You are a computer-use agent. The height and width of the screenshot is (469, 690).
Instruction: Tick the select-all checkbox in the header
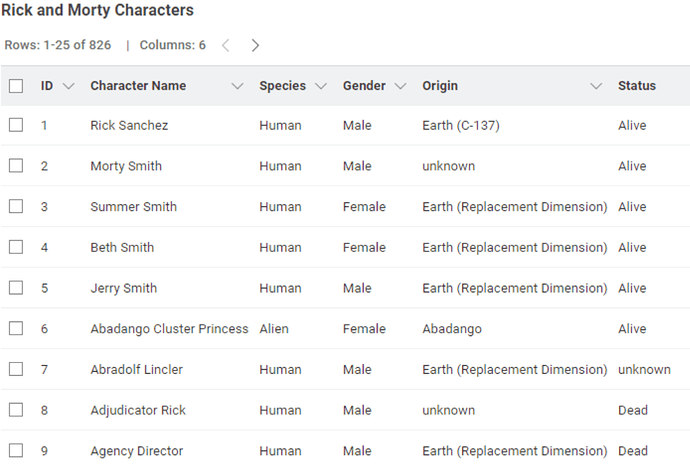16,86
